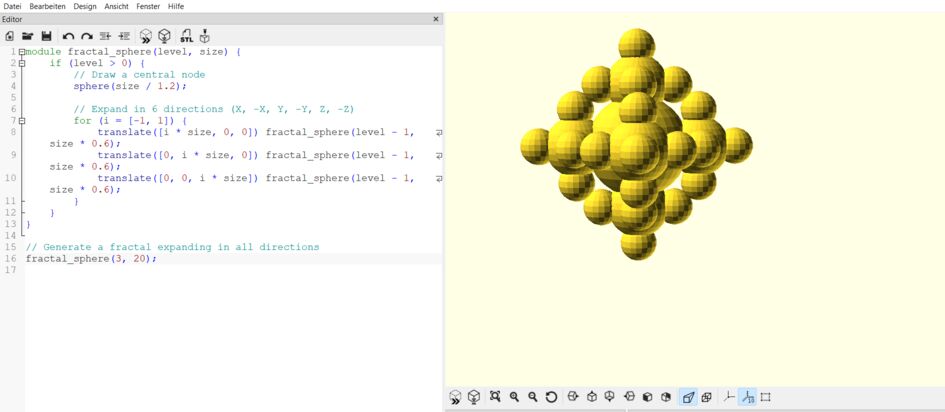Toggle the axes display

click(729, 397)
